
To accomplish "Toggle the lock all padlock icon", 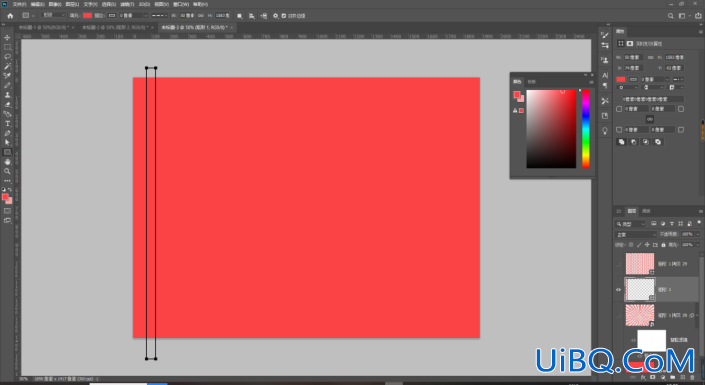I will 663,245.
